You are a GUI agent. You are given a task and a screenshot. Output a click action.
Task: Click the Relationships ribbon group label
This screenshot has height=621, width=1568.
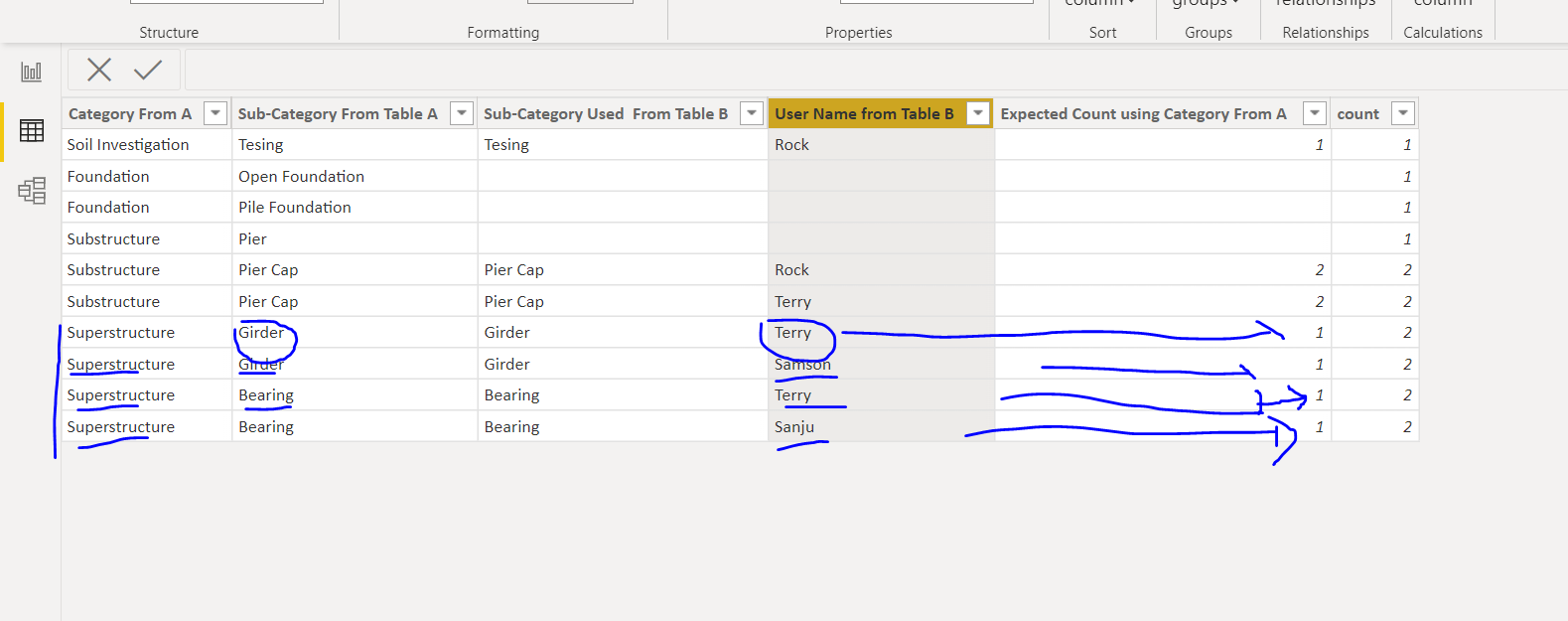(x=1326, y=33)
